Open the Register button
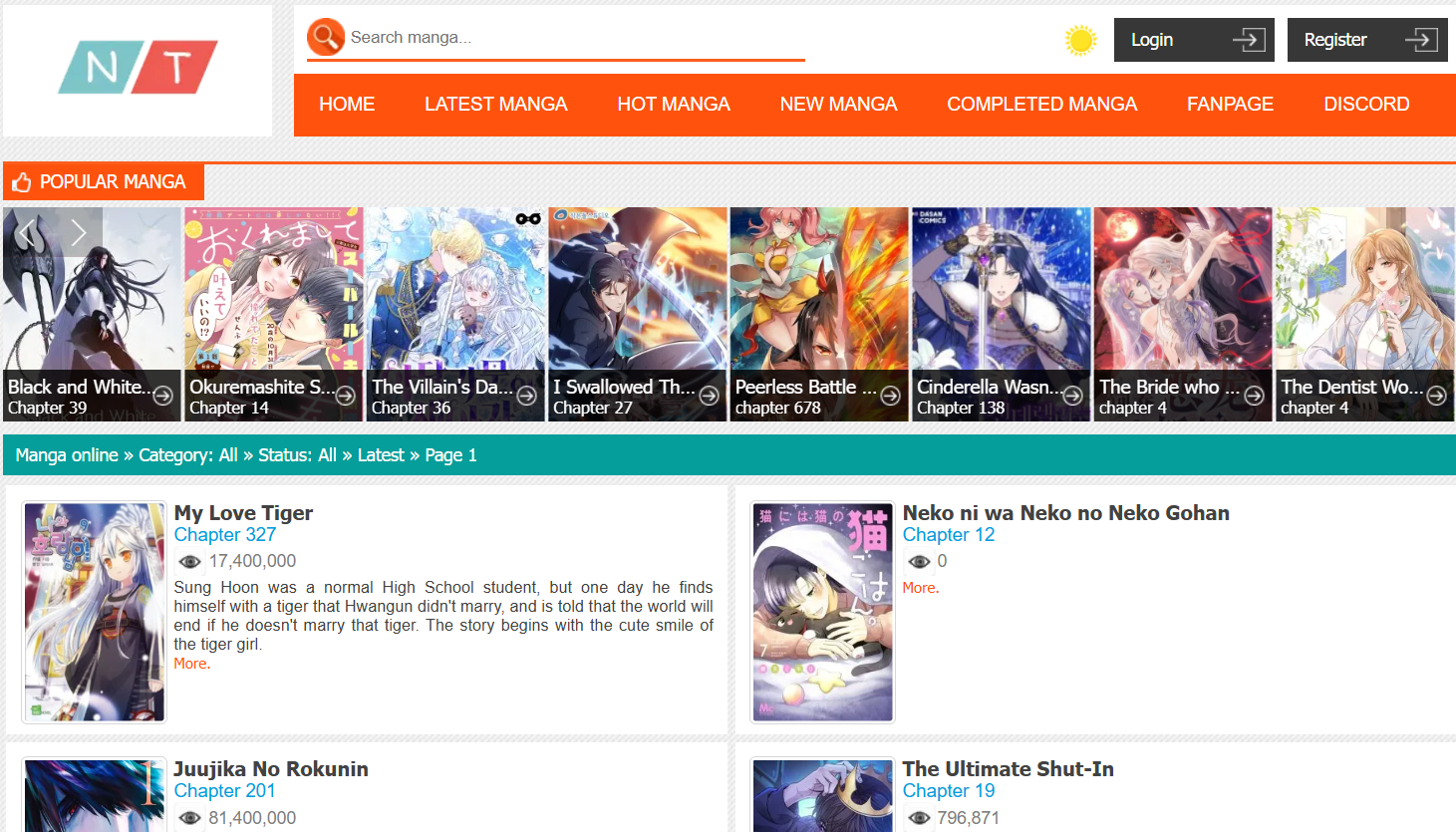This screenshot has width=1456, height=832. (1366, 40)
